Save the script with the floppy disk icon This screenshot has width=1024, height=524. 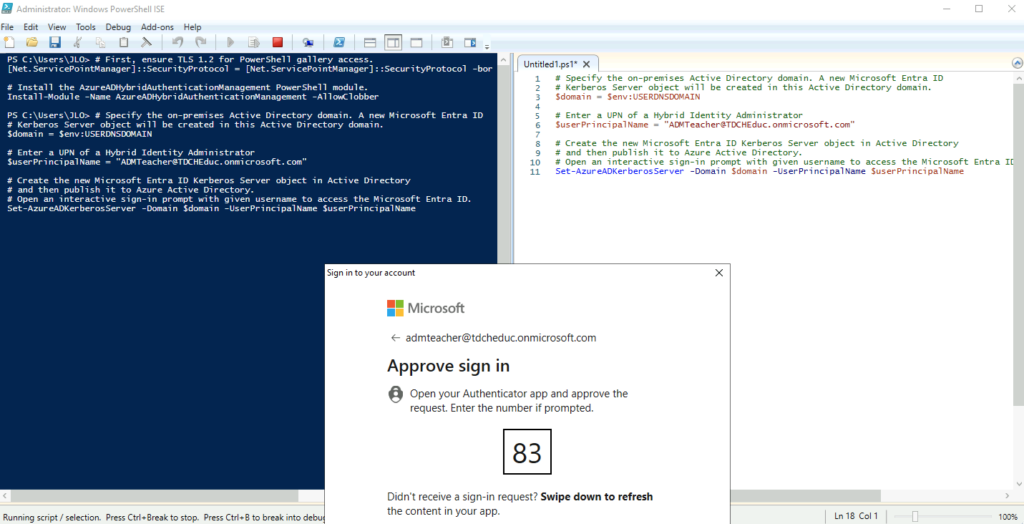55,43
